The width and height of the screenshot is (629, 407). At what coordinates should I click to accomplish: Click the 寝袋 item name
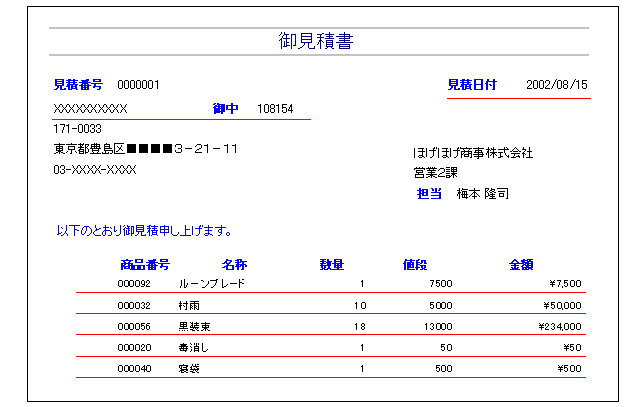pyautogui.click(x=189, y=369)
